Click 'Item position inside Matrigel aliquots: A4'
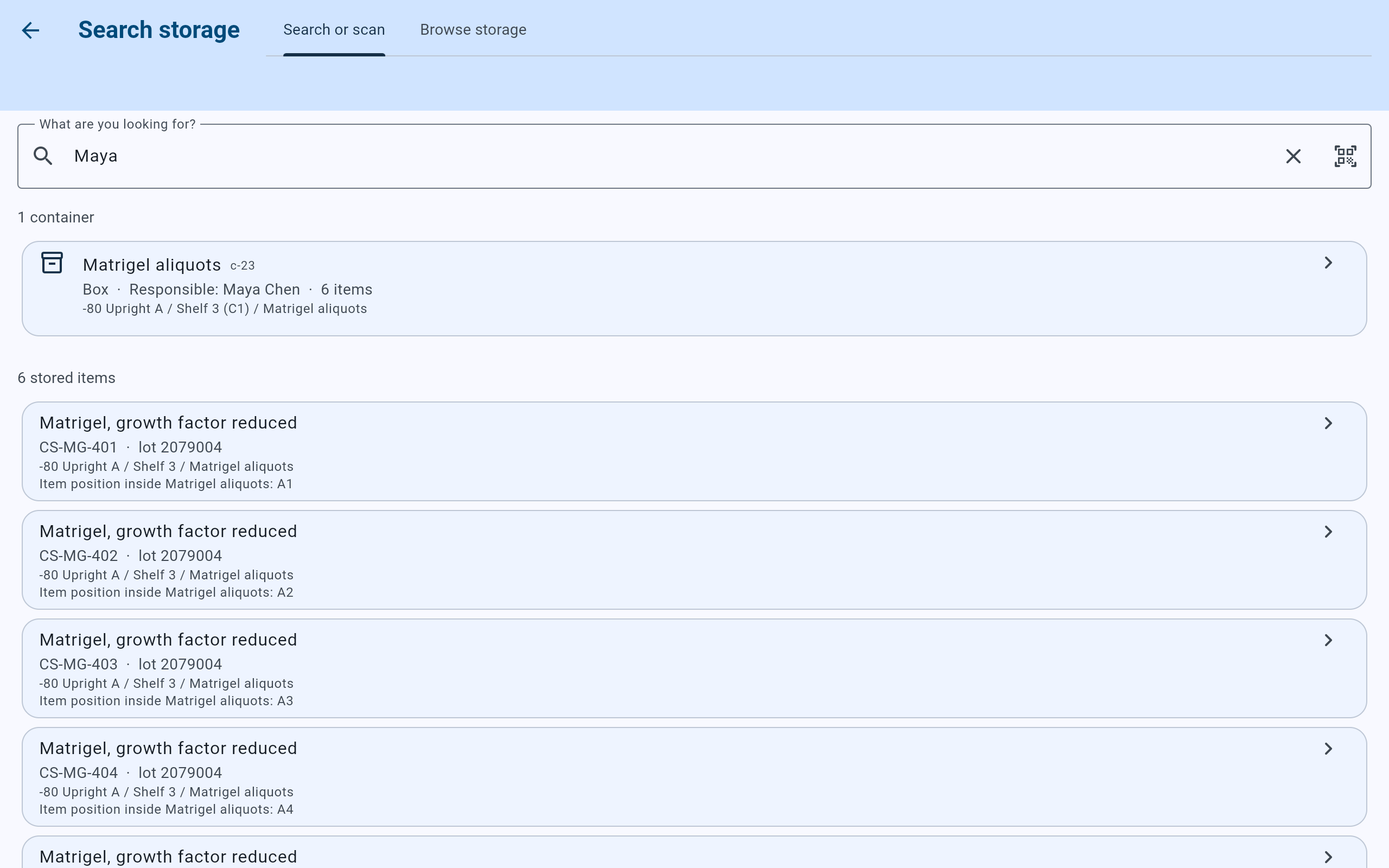The height and width of the screenshot is (868, 1389). 166,809
